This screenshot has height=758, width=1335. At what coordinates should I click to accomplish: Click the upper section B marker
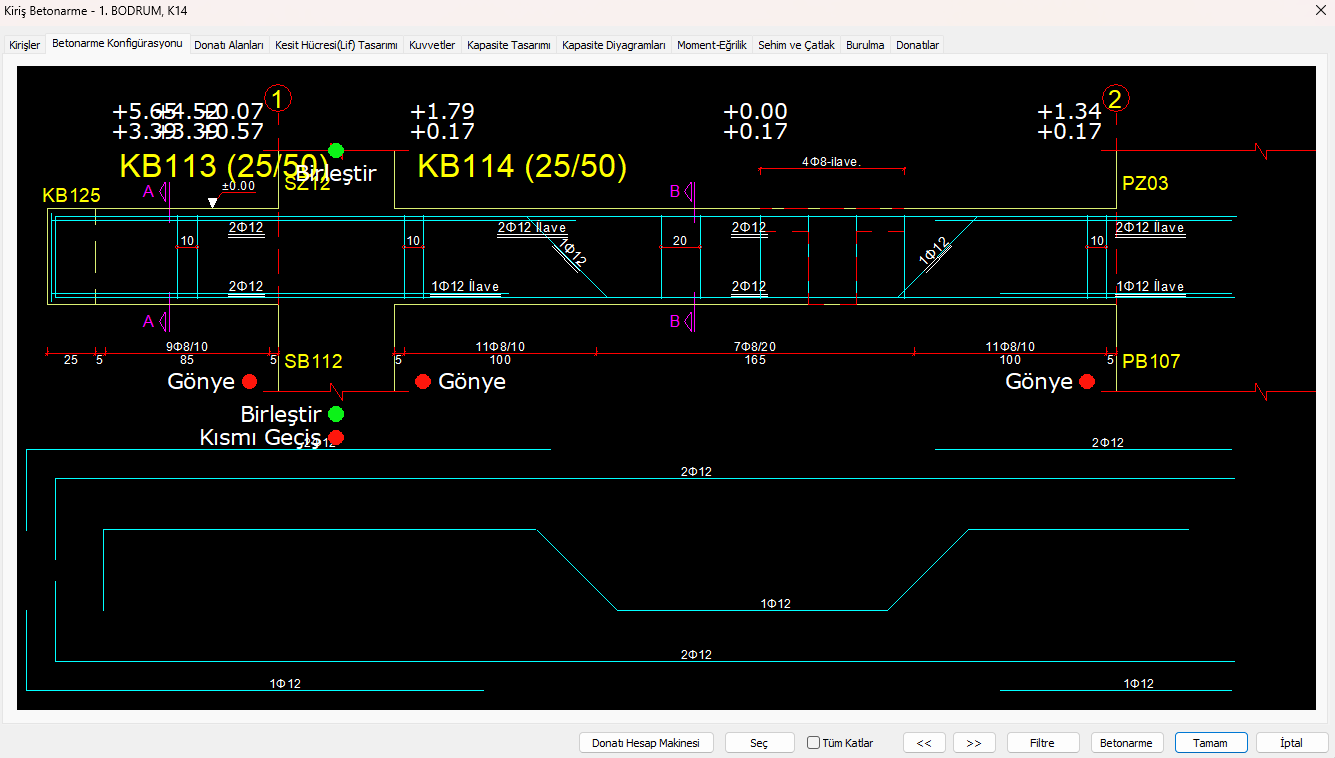682,192
